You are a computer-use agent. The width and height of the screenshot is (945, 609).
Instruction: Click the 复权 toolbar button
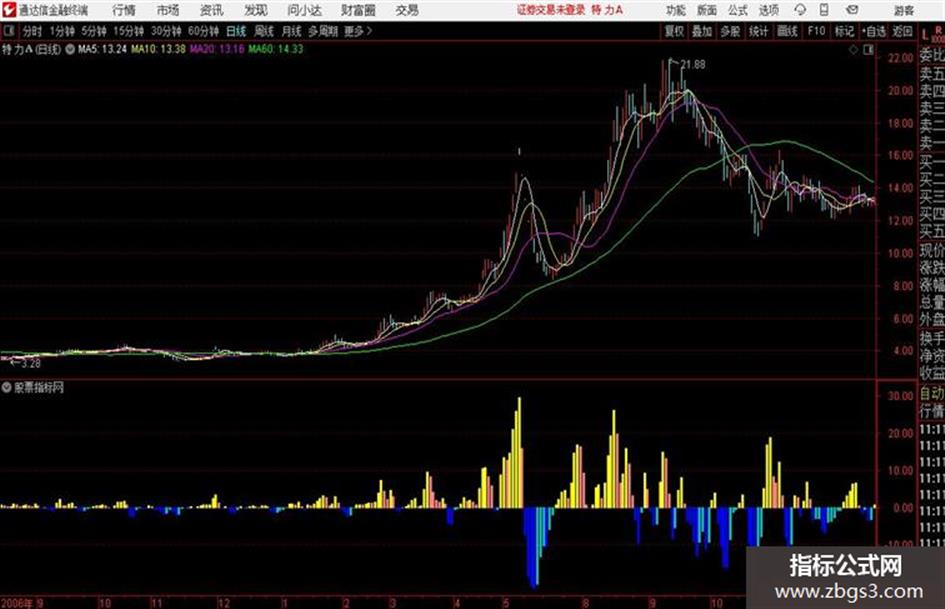click(x=674, y=31)
